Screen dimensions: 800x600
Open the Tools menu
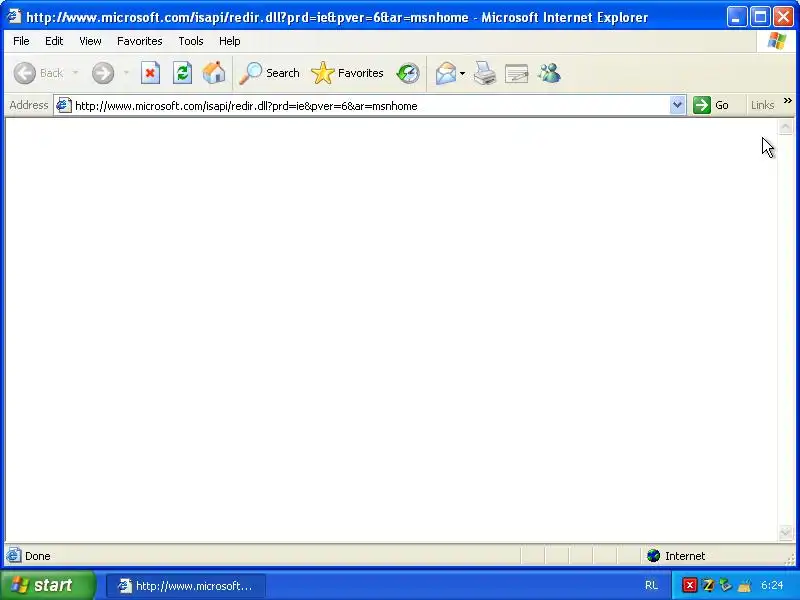(191, 41)
